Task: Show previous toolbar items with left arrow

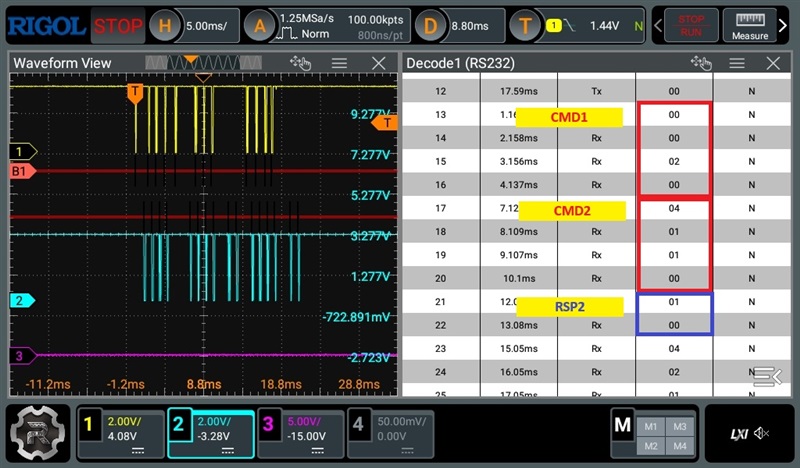Action: [658, 25]
